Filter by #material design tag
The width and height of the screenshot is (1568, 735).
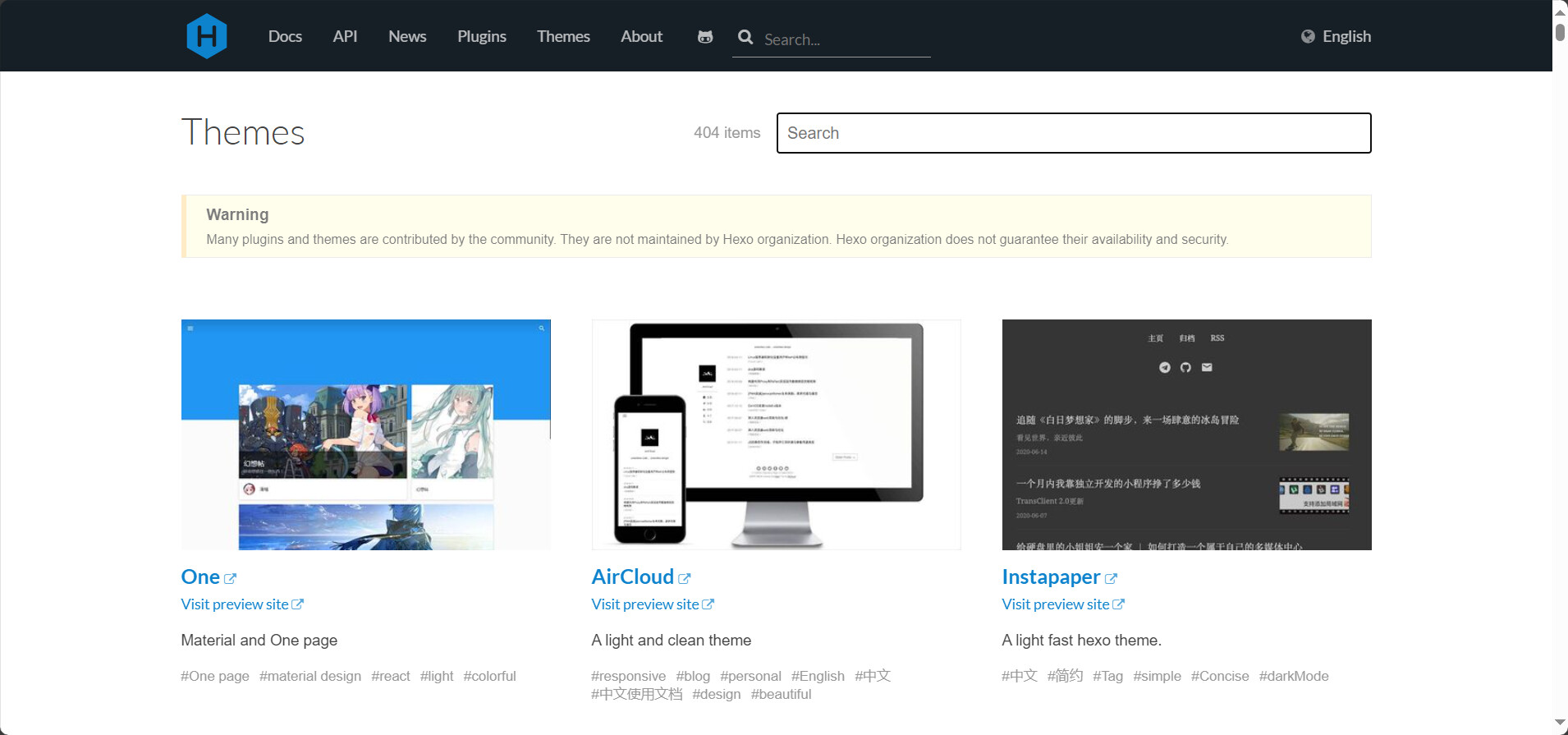310,676
